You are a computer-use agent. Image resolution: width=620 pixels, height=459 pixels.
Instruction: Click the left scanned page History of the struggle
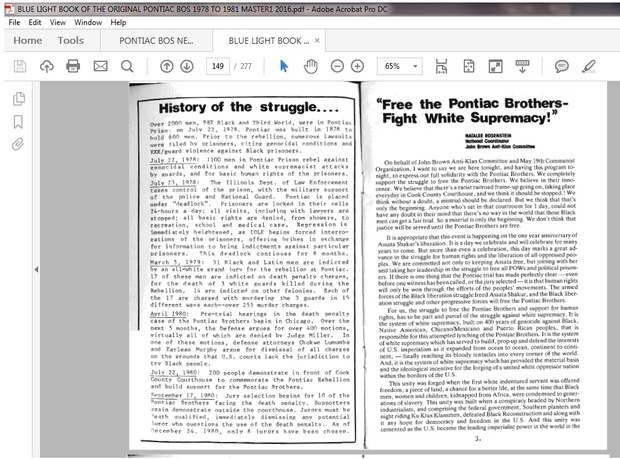(x=244, y=265)
